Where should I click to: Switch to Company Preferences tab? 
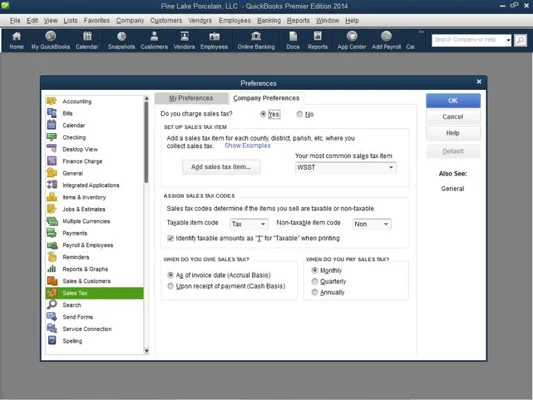266,98
